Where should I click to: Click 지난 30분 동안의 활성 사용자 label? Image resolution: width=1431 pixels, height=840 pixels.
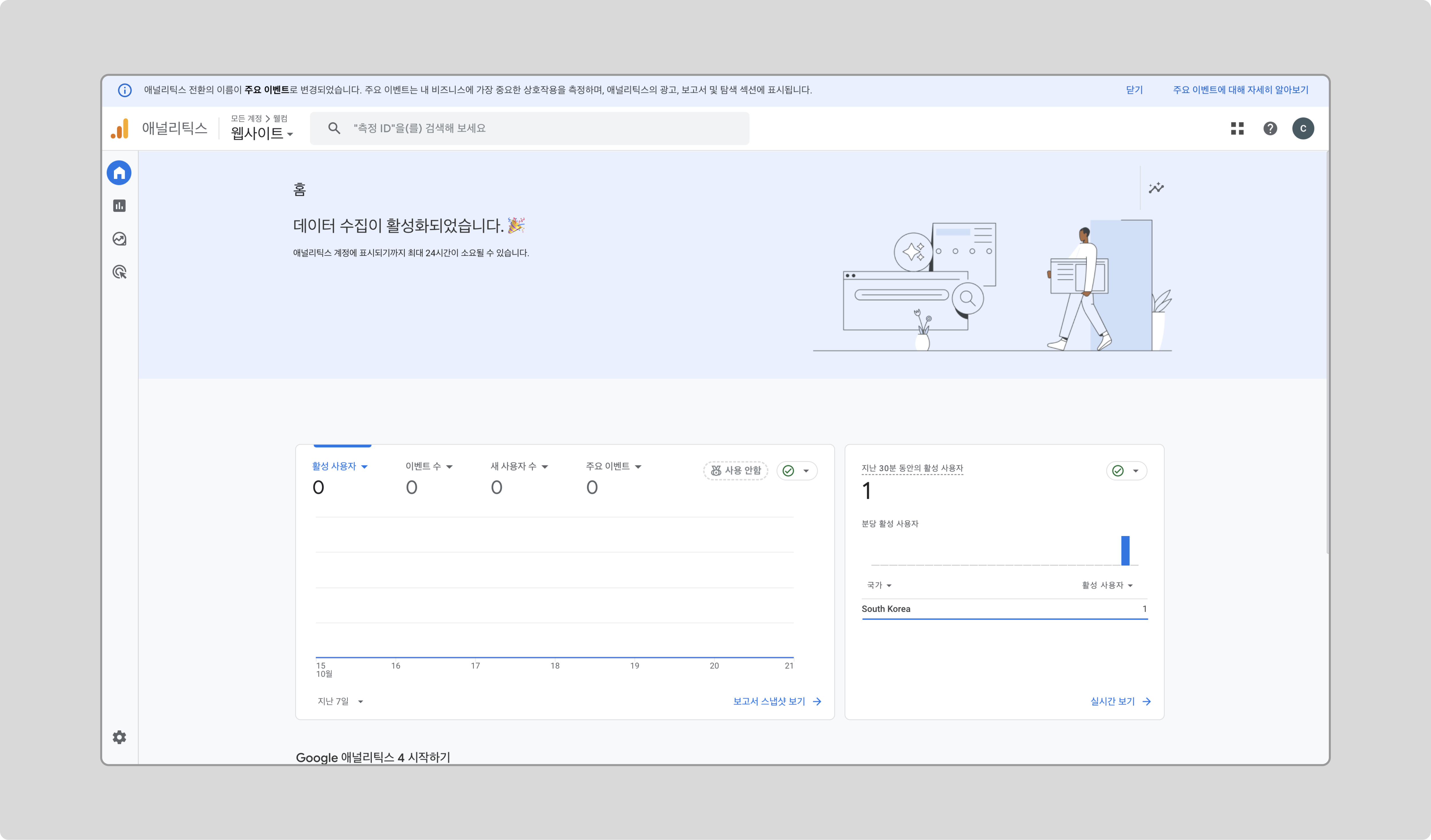[912, 468]
